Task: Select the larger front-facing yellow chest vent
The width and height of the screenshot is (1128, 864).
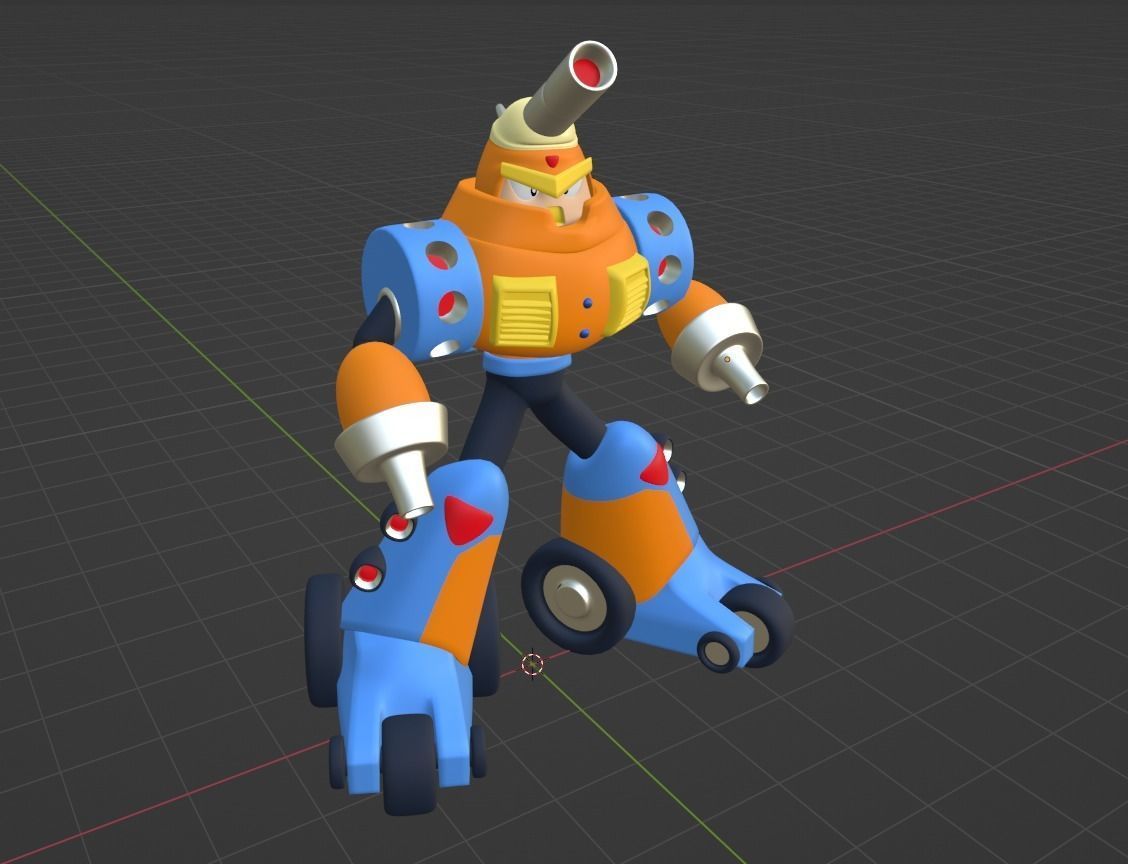Action: pos(524,310)
